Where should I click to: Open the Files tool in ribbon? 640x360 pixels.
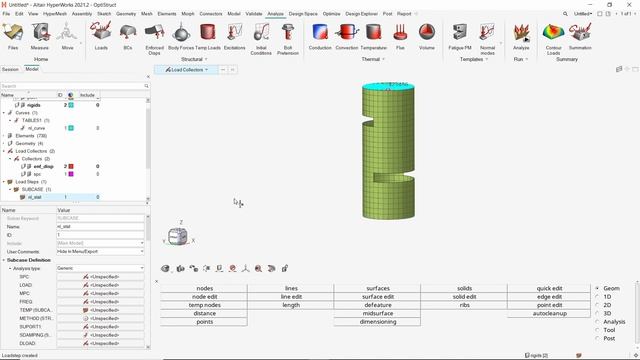tap(13, 36)
